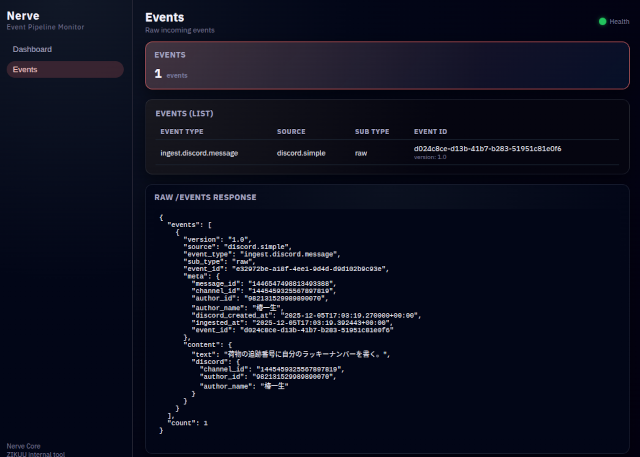The height and width of the screenshot is (457, 640).
Task: Click the Raw /events Response heading
Action: click(205, 197)
